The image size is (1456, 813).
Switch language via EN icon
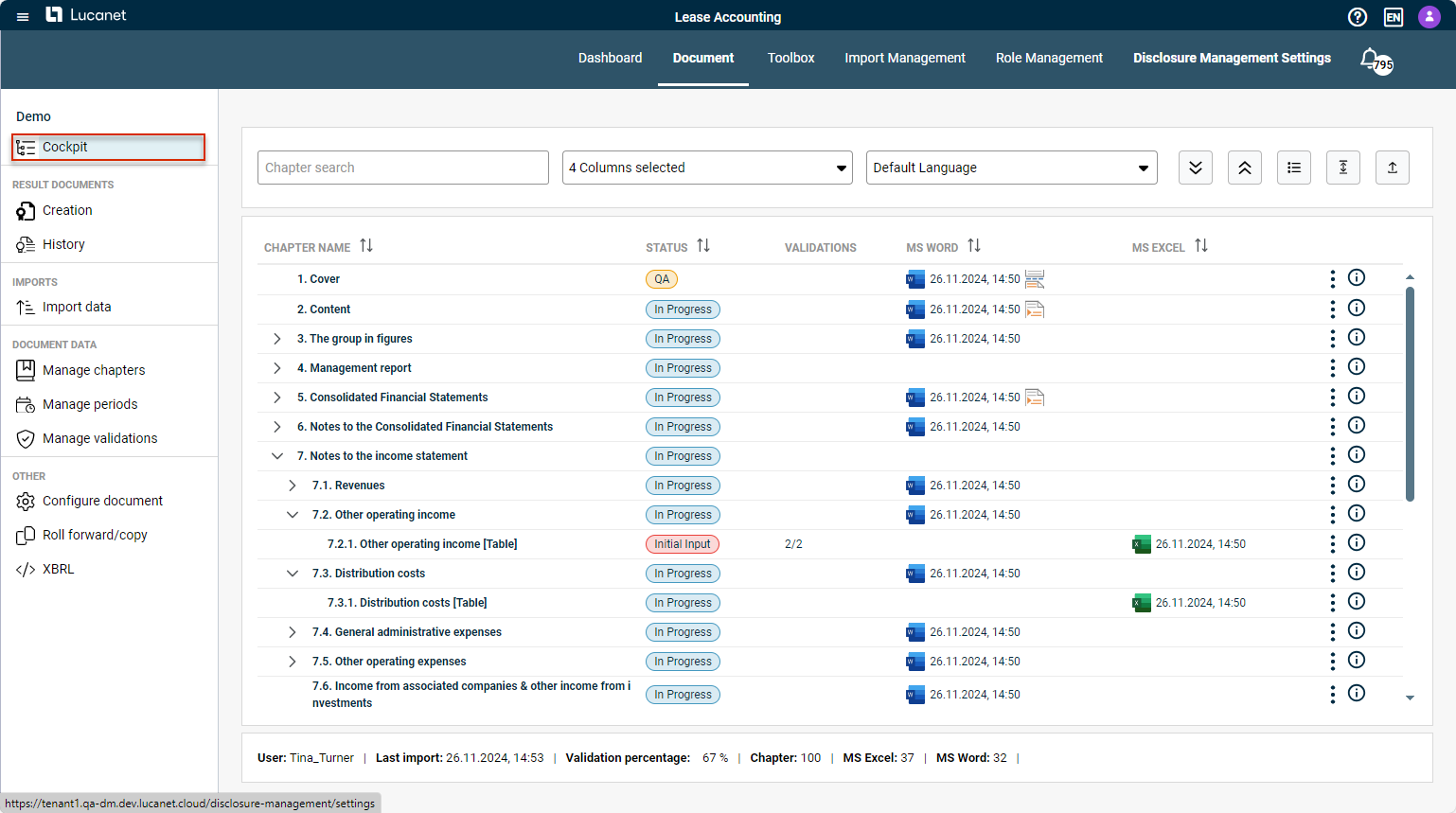pyautogui.click(x=1394, y=17)
